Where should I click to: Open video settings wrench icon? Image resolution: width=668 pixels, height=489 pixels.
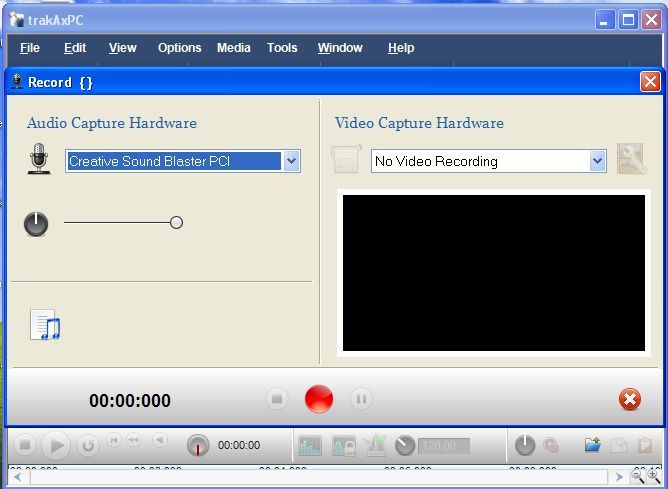click(631, 160)
